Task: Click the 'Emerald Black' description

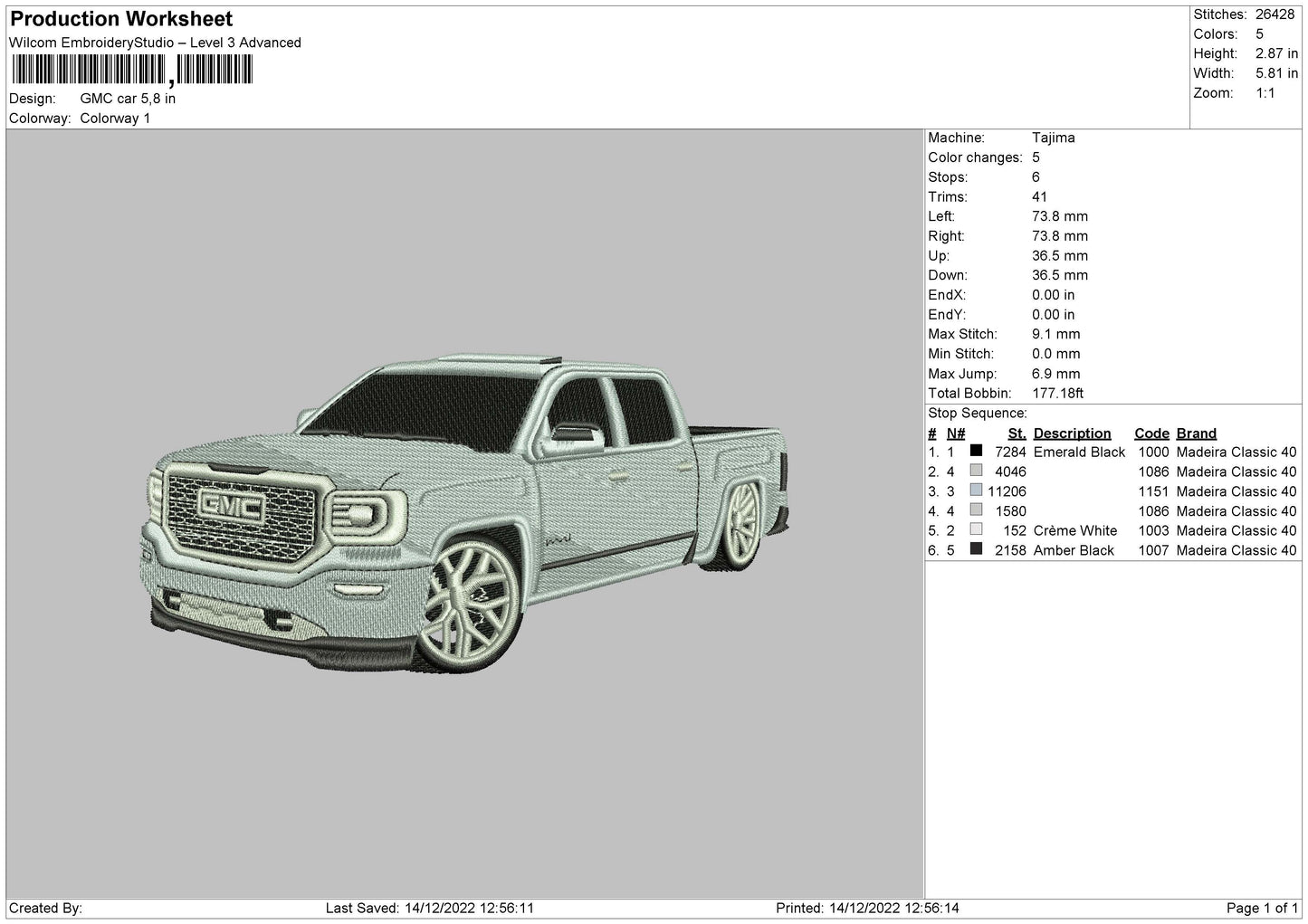Action: (1079, 452)
